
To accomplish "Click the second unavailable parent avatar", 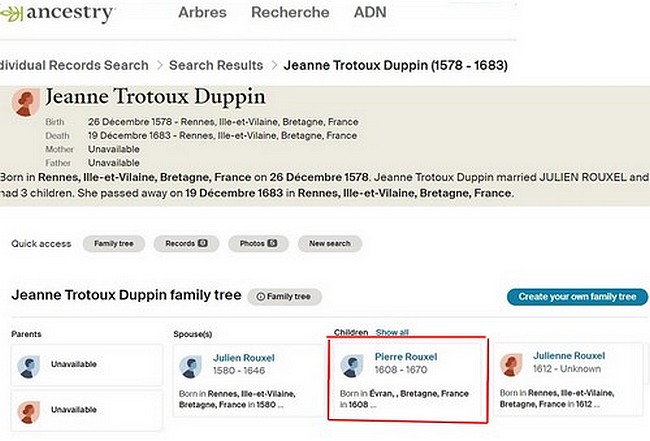I will click(29, 410).
